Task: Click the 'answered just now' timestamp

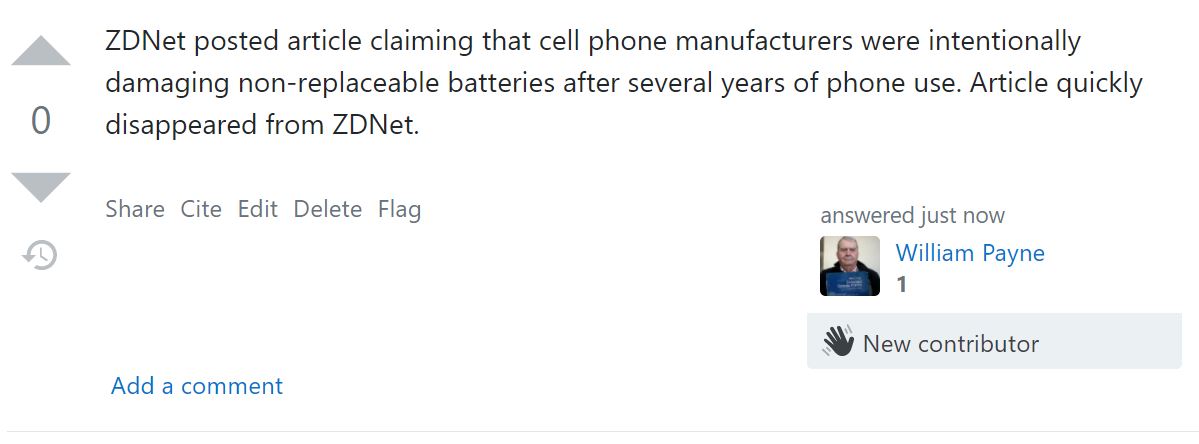Action: (912, 216)
